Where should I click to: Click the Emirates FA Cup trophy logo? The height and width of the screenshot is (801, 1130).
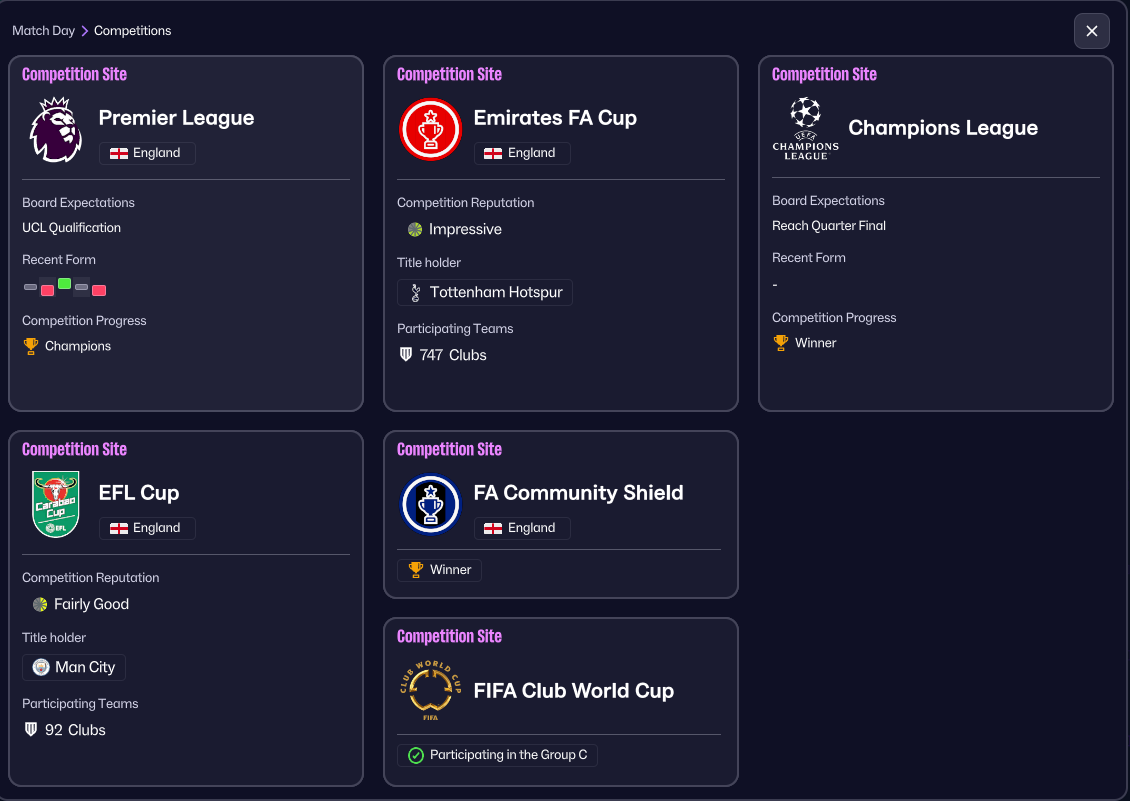coord(430,130)
